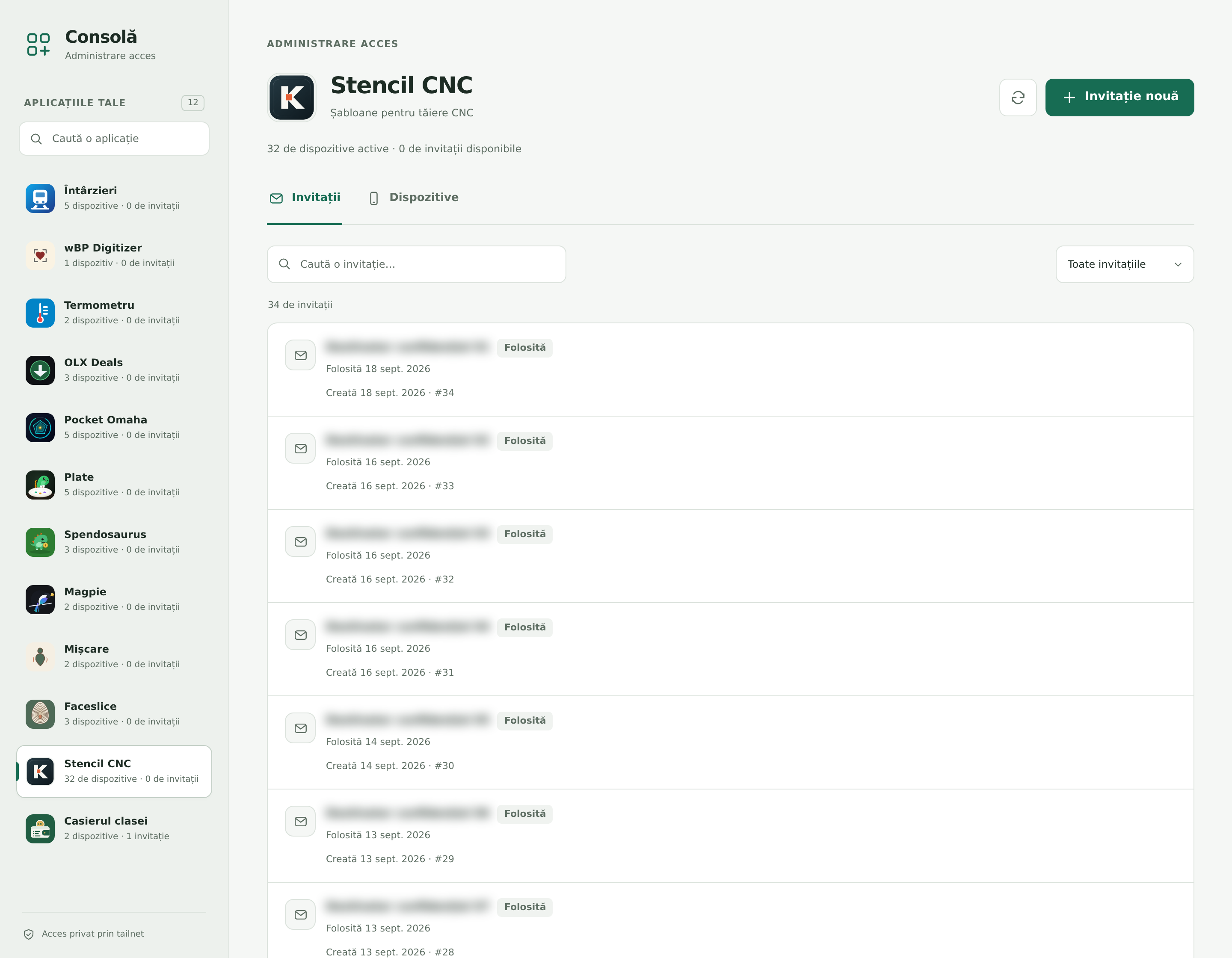This screenshot has height=958, width=1232.
Task: Open the OLX Deals download icon
Action: point(40,370)
